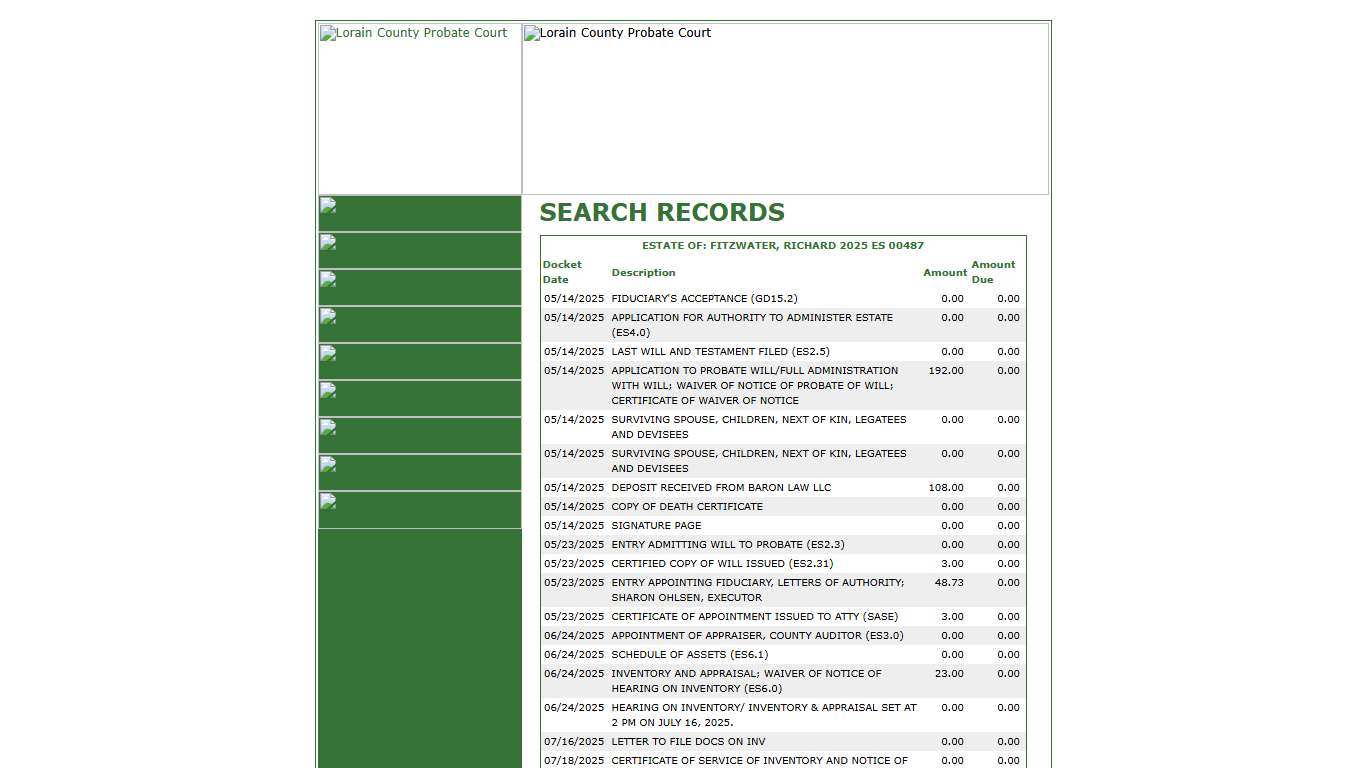The width and height of the screenshot is (1366, 768).
Task: Select the second green sidebar menu icon
Action: 419,250
